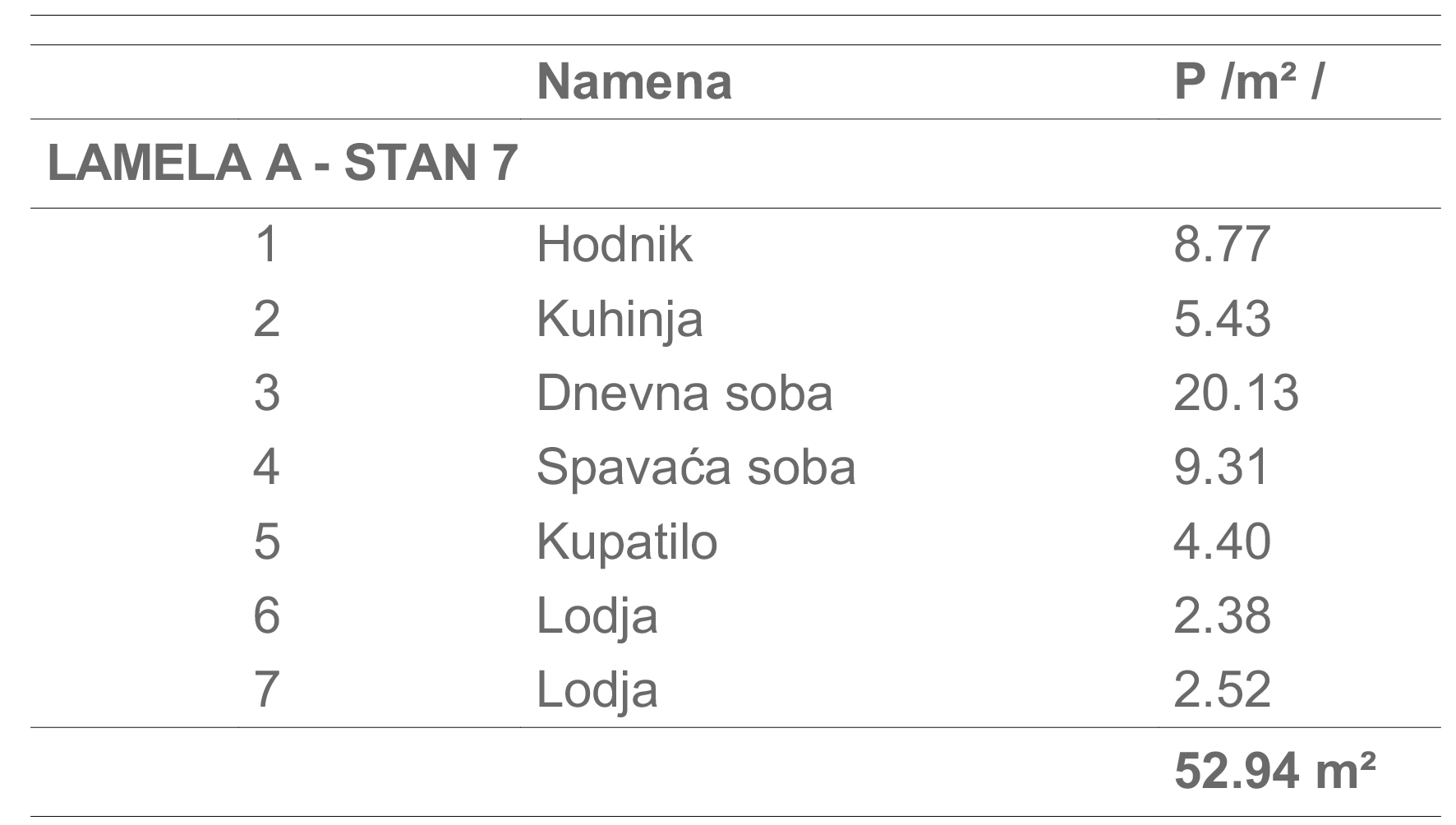This screenshot has height=825, width=1456.
Task: Select row number 3
Action: pyautogui.click(x=266, y=393)
